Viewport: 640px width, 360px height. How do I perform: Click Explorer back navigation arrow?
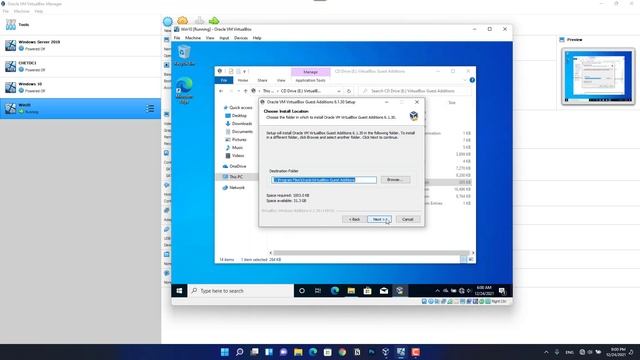click(x=221, y=91)
